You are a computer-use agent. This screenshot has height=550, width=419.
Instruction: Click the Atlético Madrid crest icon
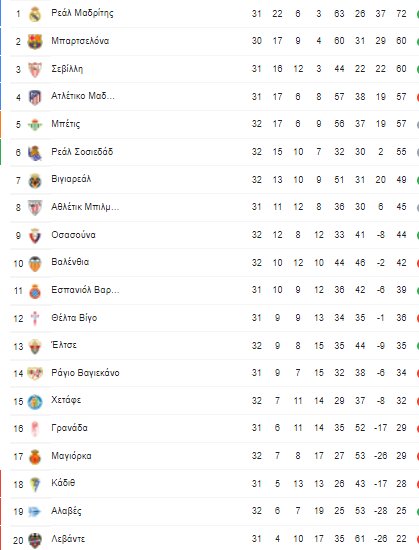pyautogui.click(x=35, y=97)
